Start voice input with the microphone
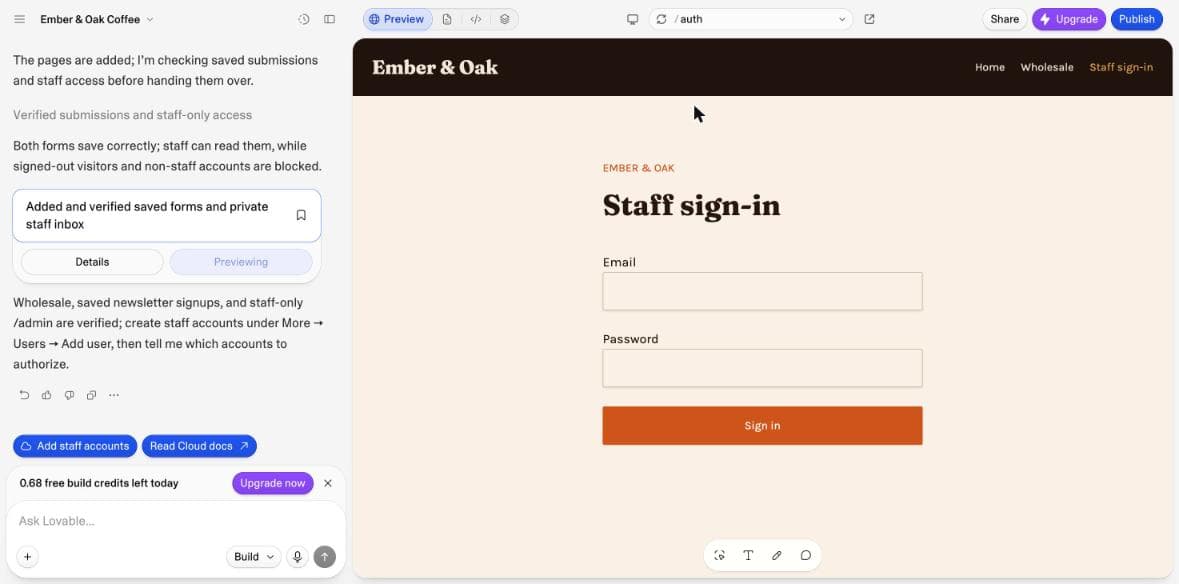 coord(298,557)
